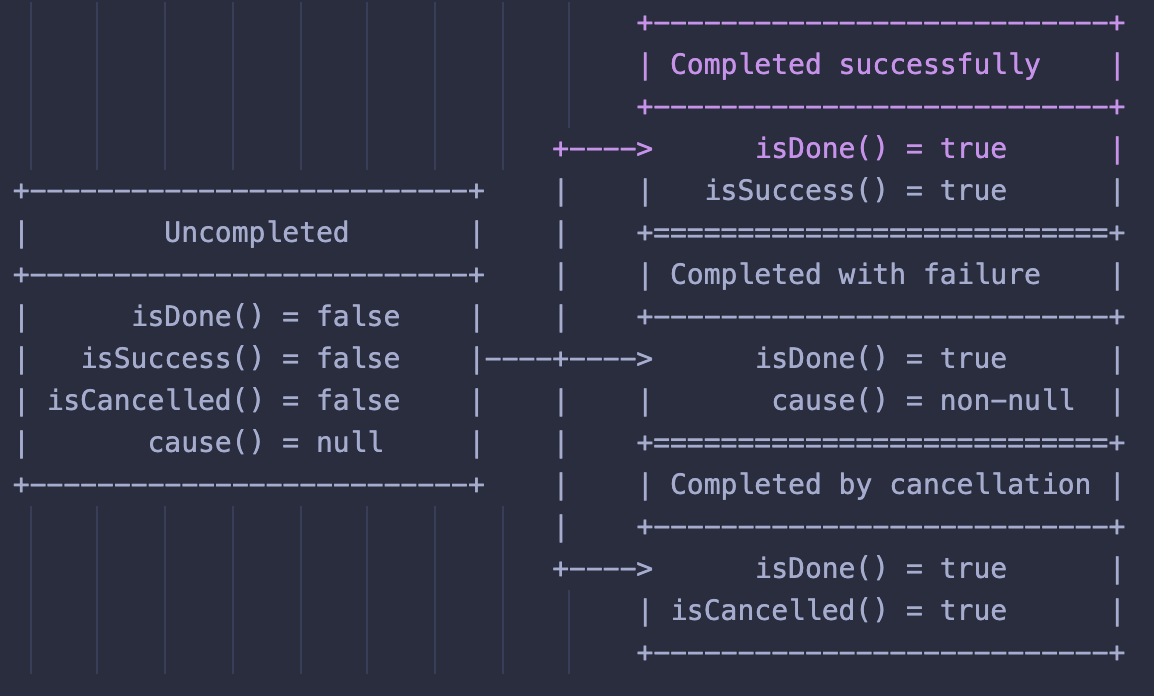1154x696 pixels.
Task: Select the 'Uncompleted' title text
Action: (x=256, y=232)
